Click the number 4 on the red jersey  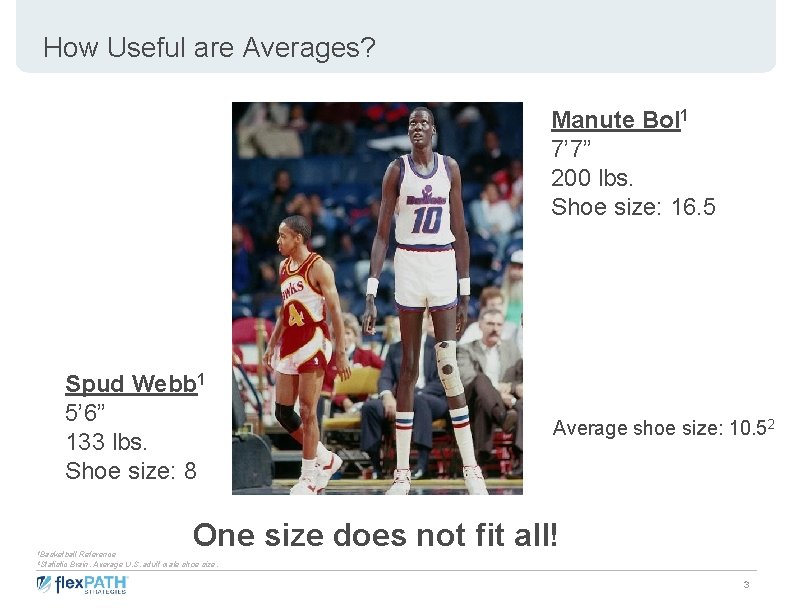296,316
